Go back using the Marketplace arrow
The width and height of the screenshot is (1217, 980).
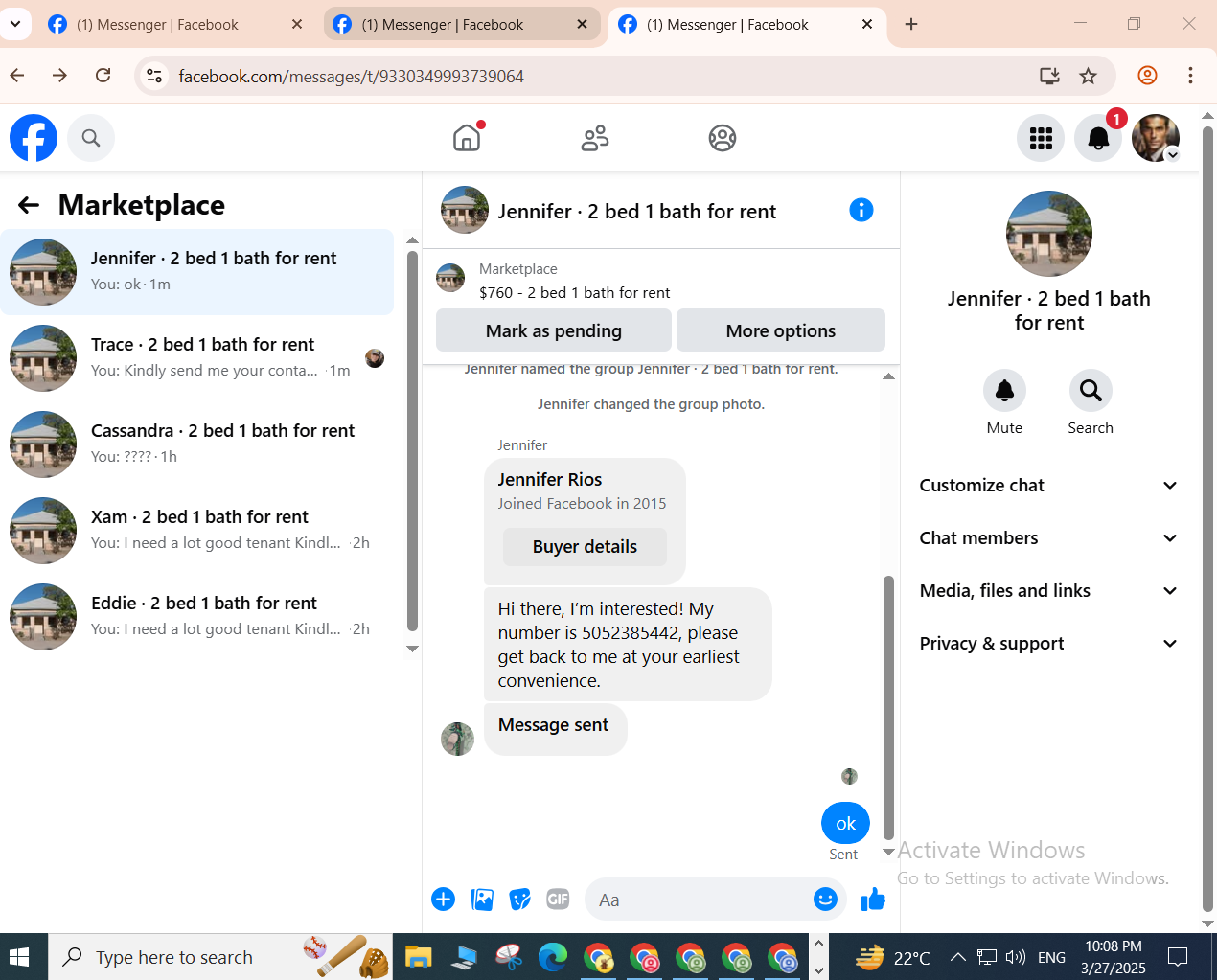29,205
